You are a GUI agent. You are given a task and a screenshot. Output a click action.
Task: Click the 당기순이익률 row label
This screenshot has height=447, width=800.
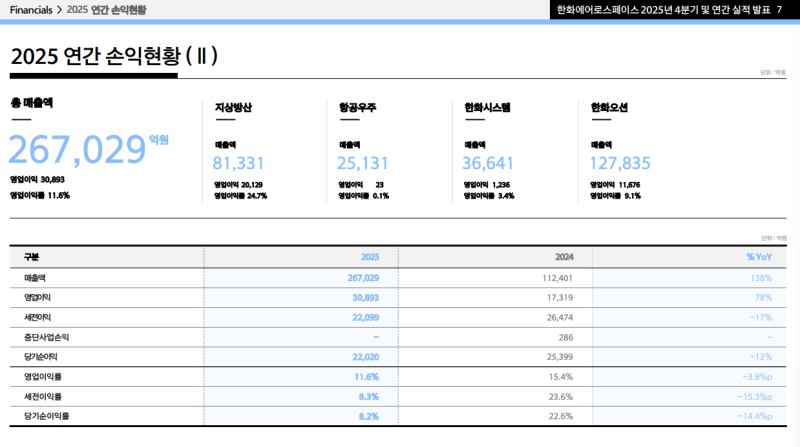(x=47, y=415)
